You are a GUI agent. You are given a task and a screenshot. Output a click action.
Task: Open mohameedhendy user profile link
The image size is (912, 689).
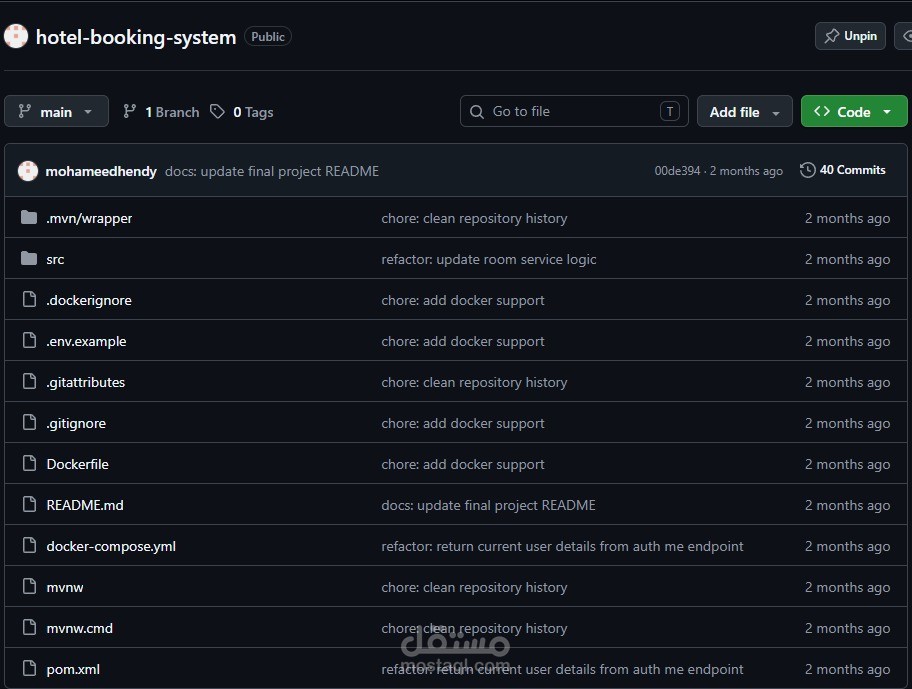coord(101,171)
